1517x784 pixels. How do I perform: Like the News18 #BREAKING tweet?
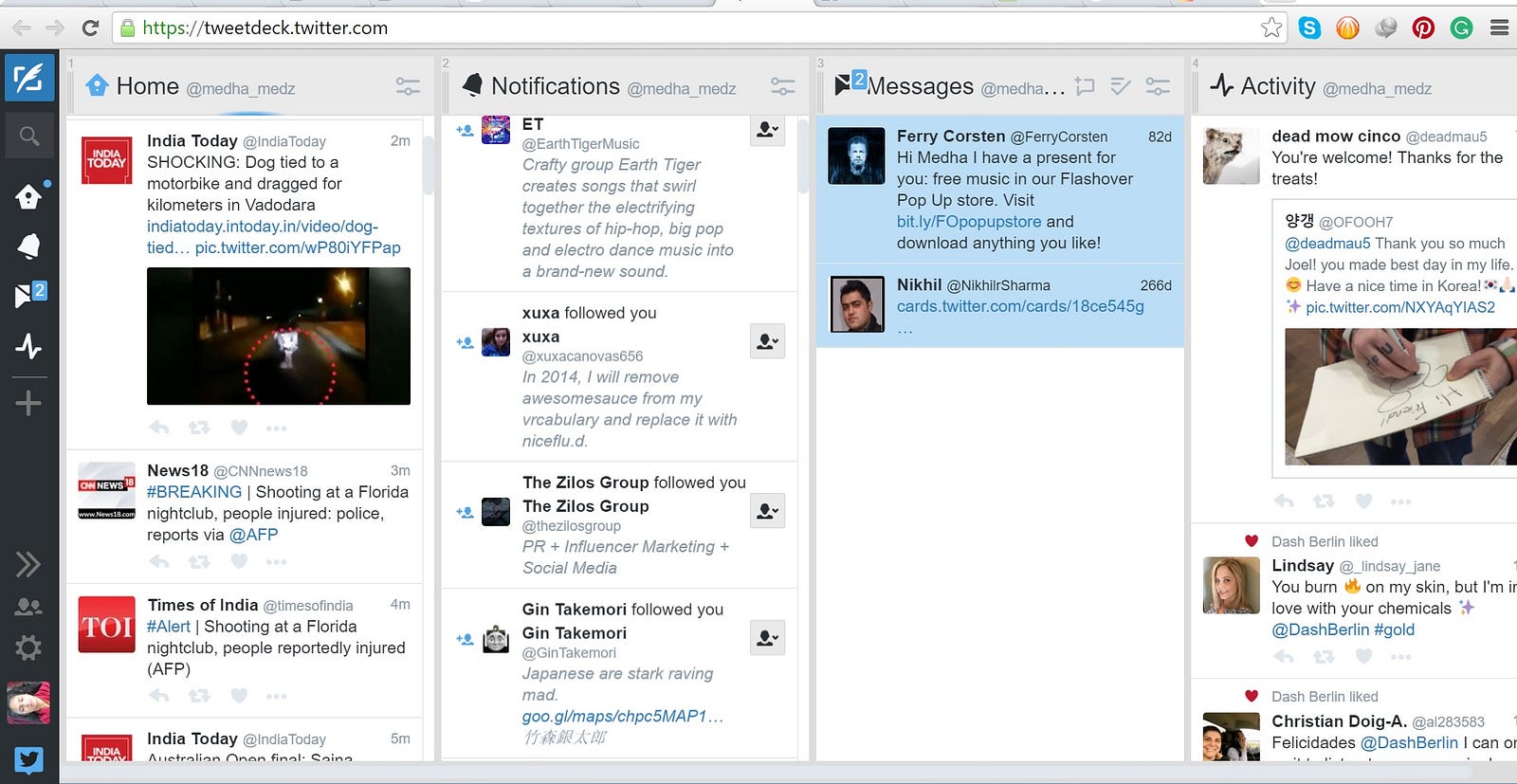click(239, 561)
